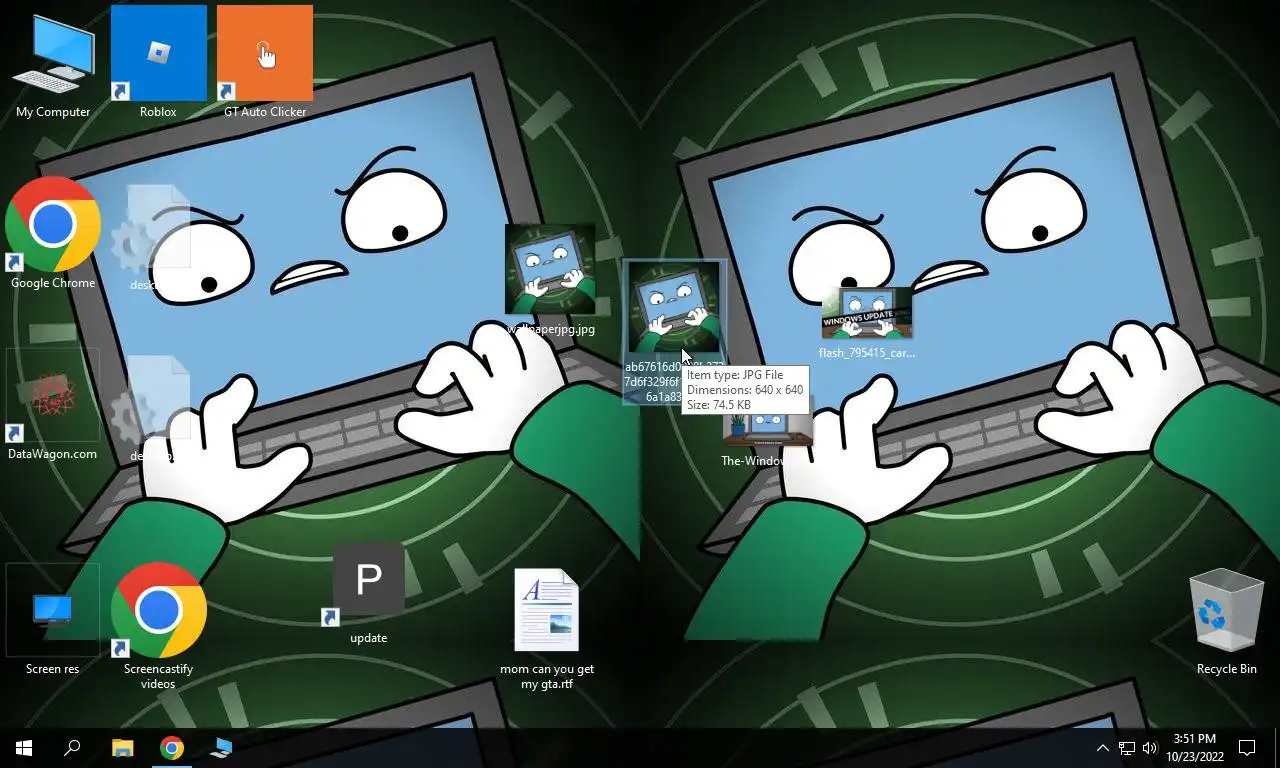The height and width of the screenshot is (768, 1280).
Task: Select the highlighted ab67616d JPG file thumbnail
Action: pos(673,308)
